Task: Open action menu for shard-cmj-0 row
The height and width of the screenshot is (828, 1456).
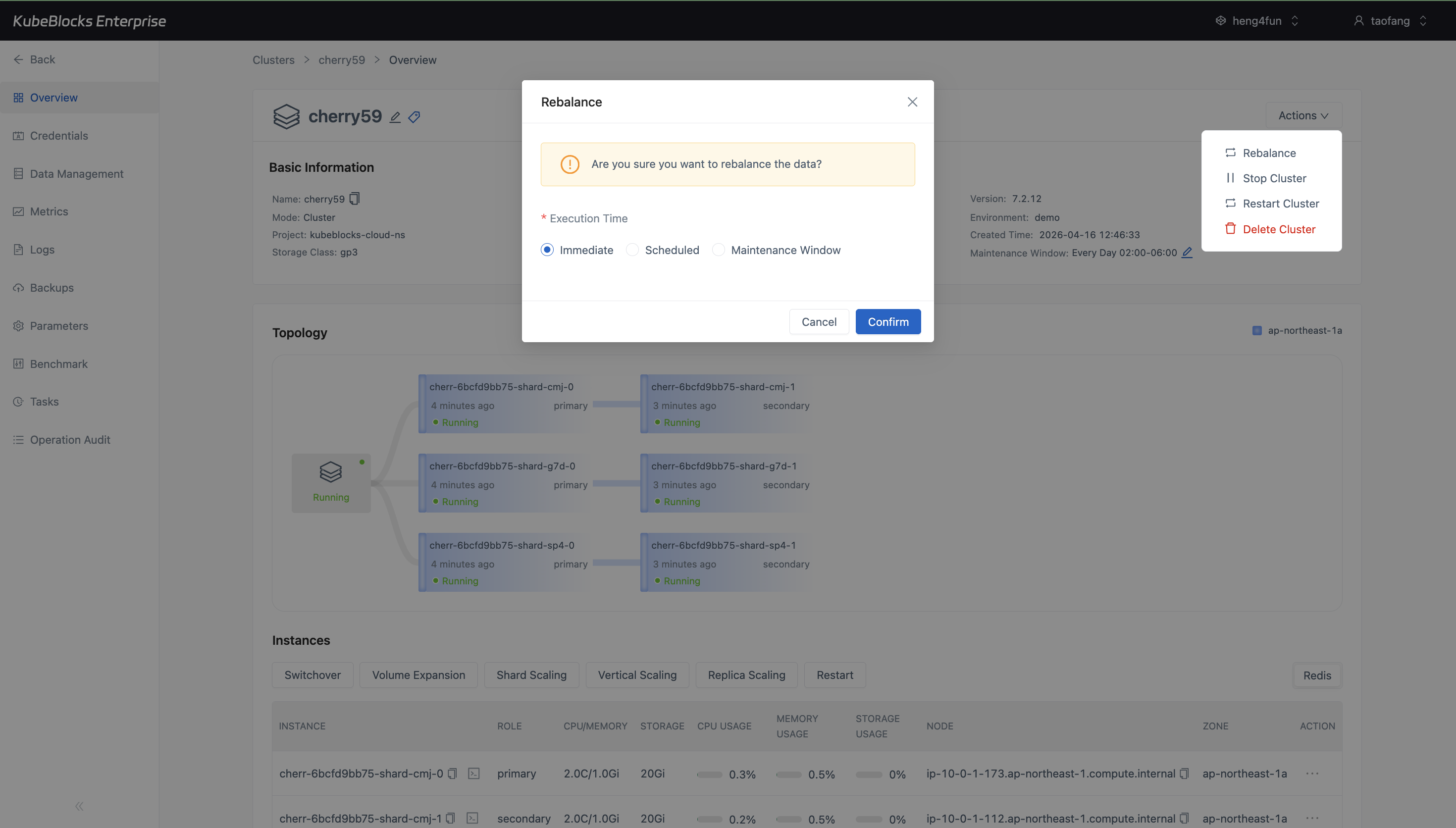Action: pyautogui.click(x=1312, y=774)
